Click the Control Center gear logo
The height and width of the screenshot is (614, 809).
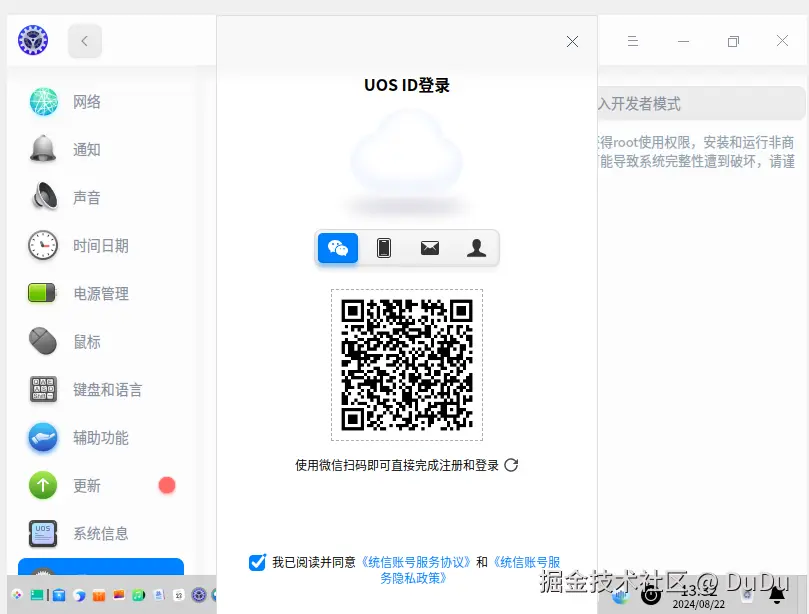coord(33,40)
